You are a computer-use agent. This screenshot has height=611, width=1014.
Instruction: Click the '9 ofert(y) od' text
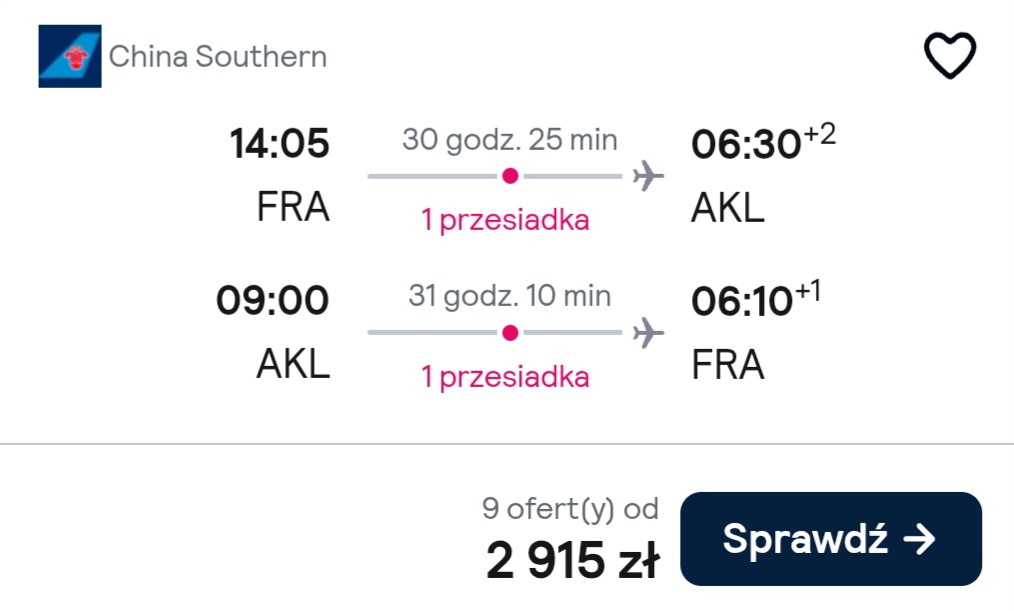coord(570,509)
